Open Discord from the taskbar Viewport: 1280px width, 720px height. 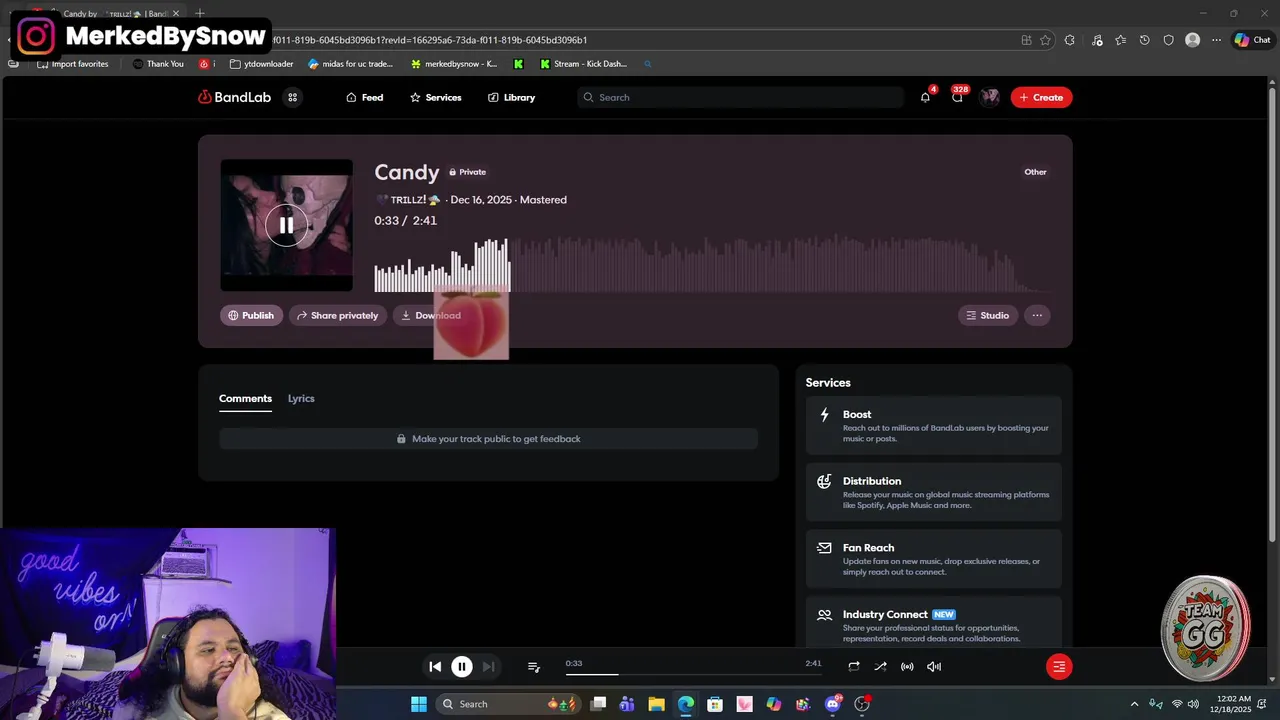click(833, 704)
